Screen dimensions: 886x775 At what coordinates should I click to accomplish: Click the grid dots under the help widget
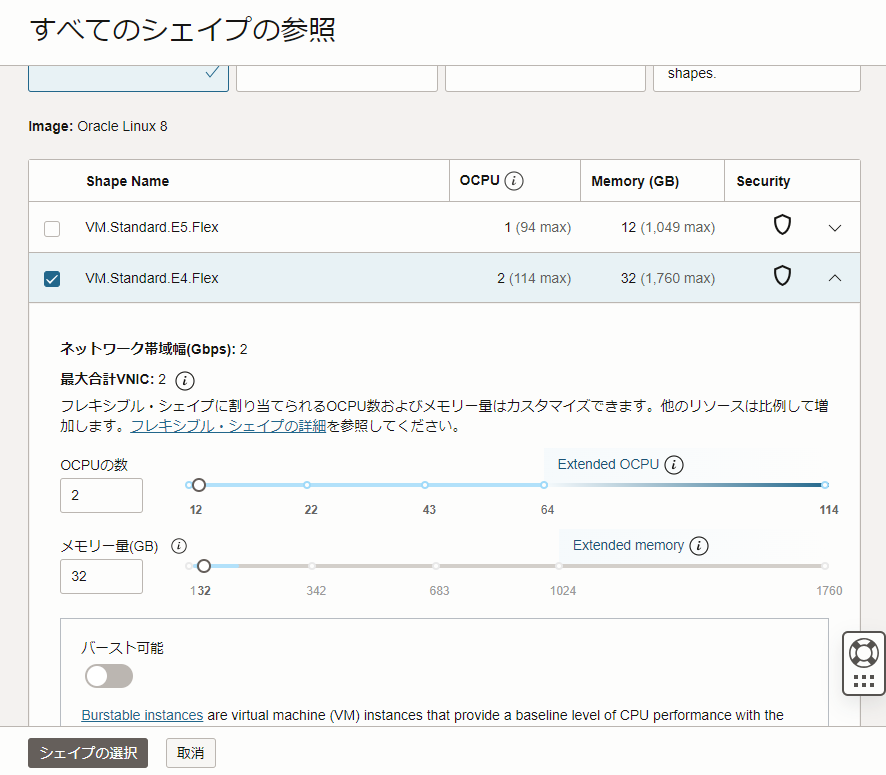click(863, 682)
